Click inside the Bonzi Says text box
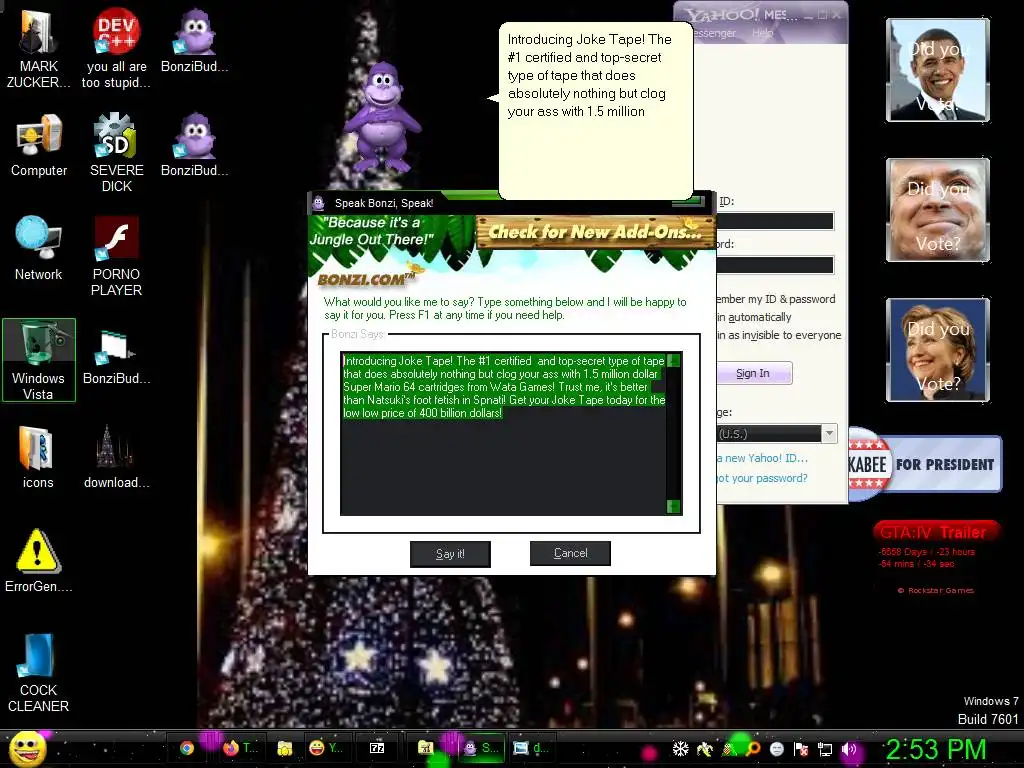The image size is (1024, 768). [504, 434]
